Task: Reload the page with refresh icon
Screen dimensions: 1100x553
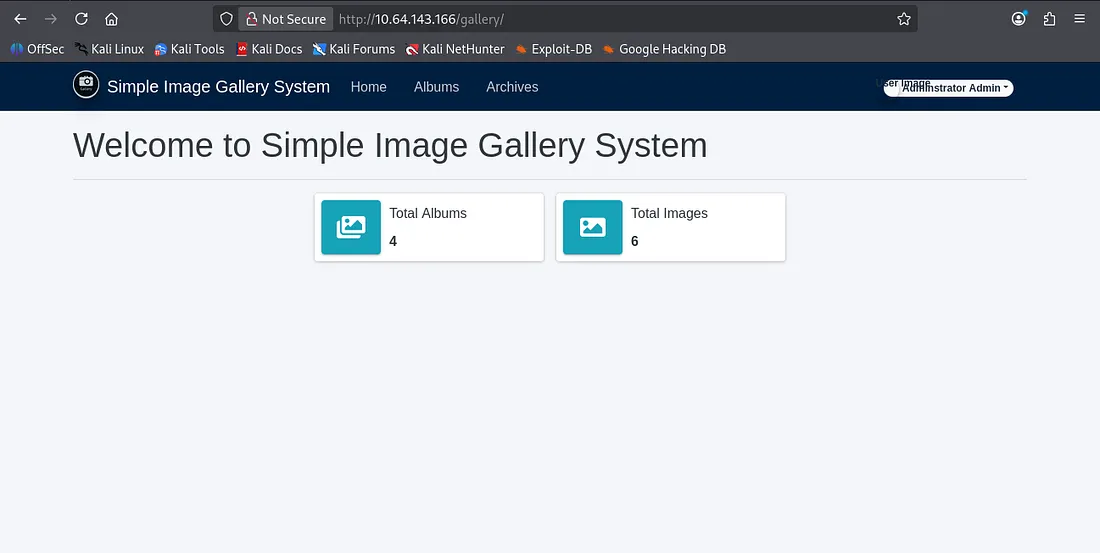Action: tap(81, 19)
